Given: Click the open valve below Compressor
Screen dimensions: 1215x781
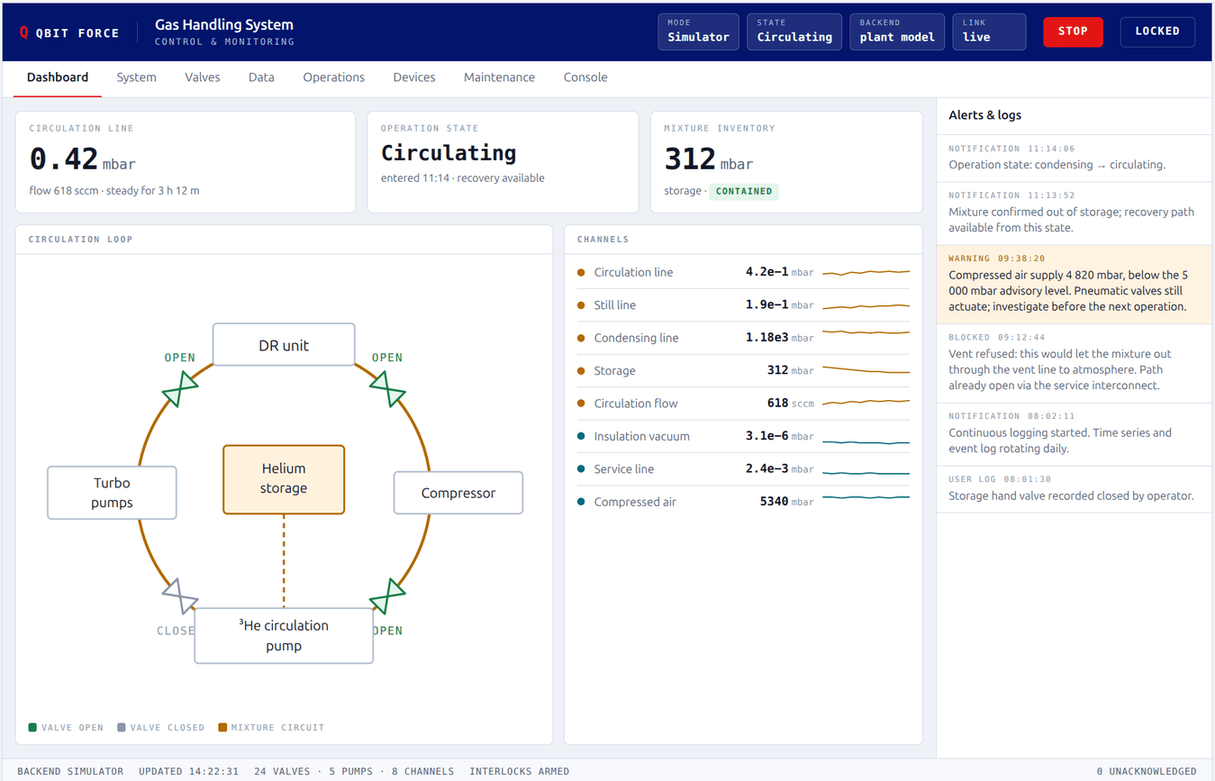Looking at the screenshot, I should pyautogui.click(x=387, y=596).
